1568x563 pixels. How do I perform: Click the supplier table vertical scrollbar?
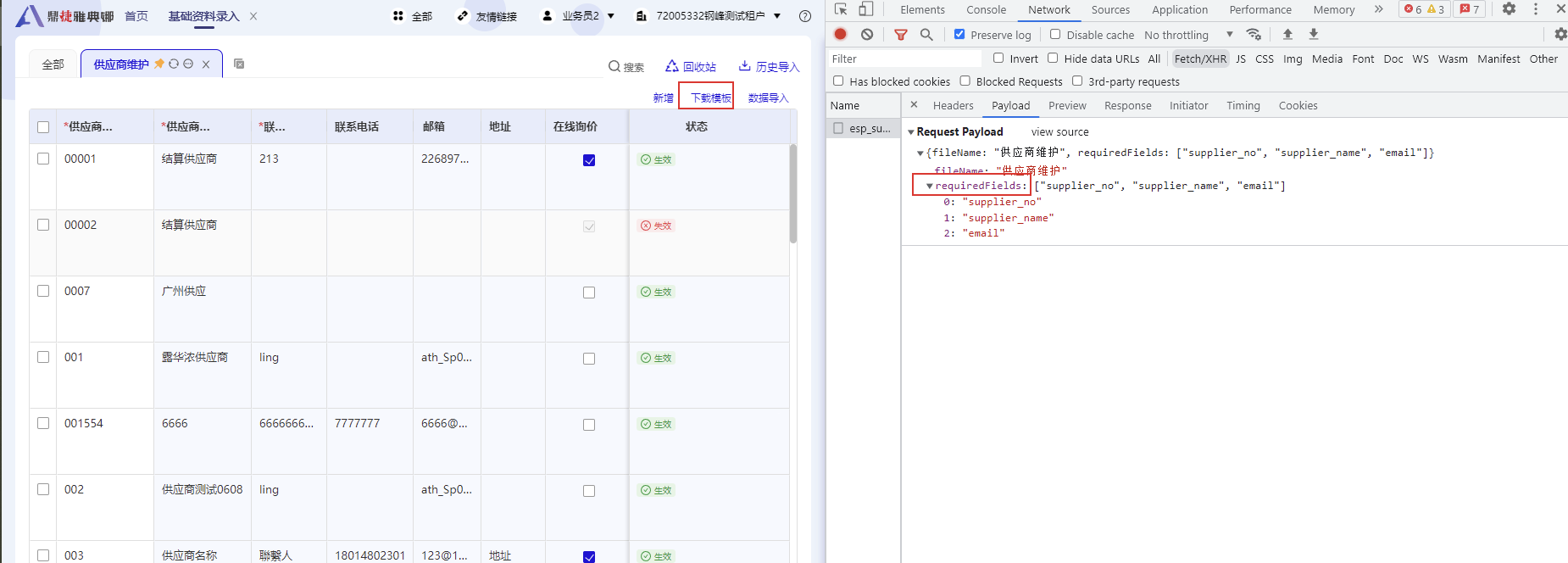tap(793, 193)
